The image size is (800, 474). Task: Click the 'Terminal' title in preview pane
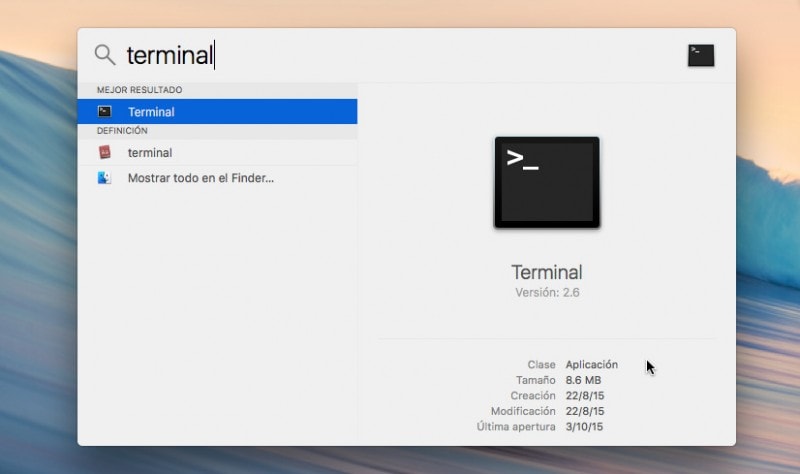tap(547, 272)
